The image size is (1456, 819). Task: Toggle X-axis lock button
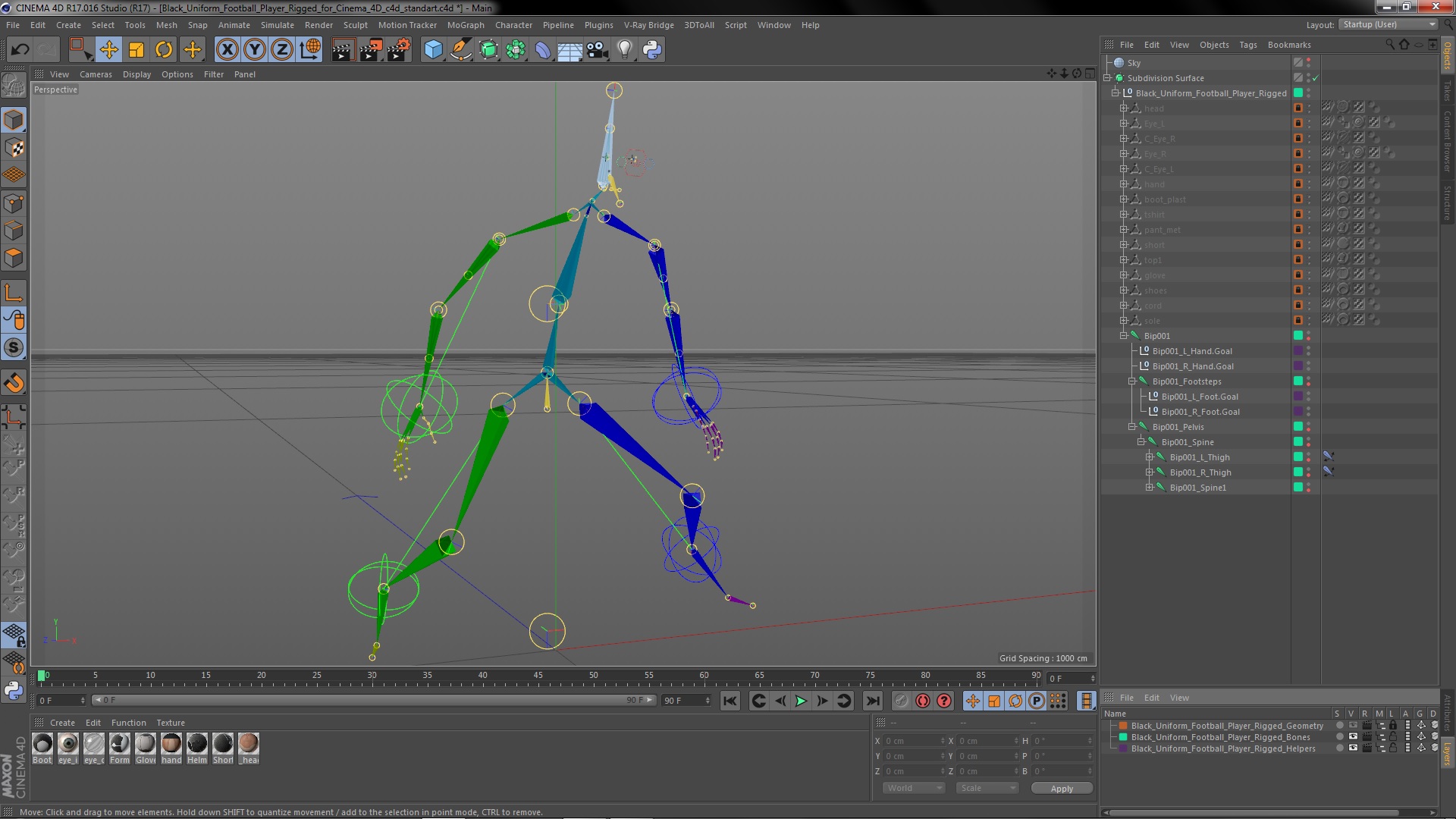pyautogui.click(x=227, y=50)
